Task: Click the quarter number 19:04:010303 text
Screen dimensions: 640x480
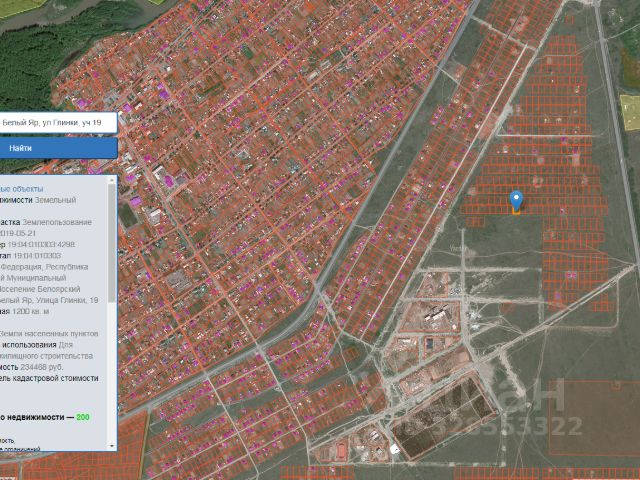Action: tap(37, 256)
